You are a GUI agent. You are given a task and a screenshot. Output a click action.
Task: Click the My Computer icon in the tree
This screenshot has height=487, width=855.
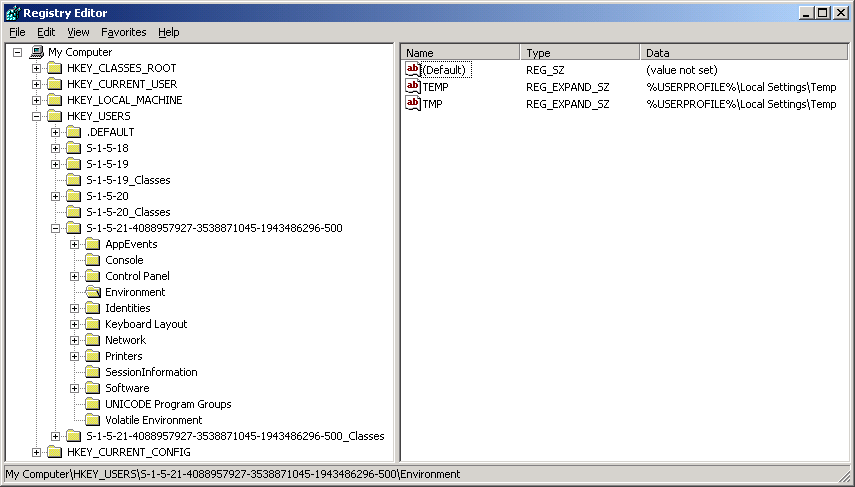click(37, 52)
